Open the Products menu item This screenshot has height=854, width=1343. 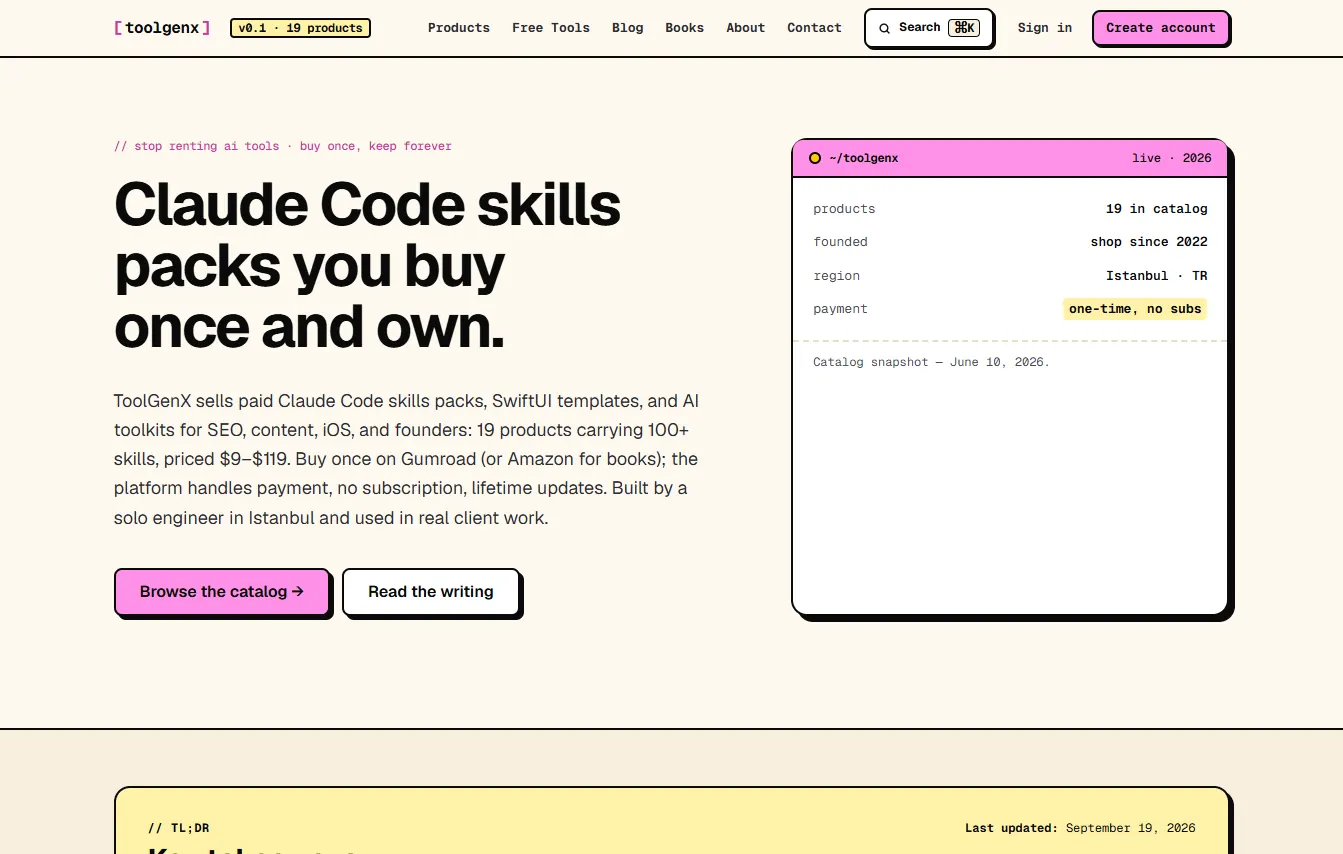(x=459, y=28)
